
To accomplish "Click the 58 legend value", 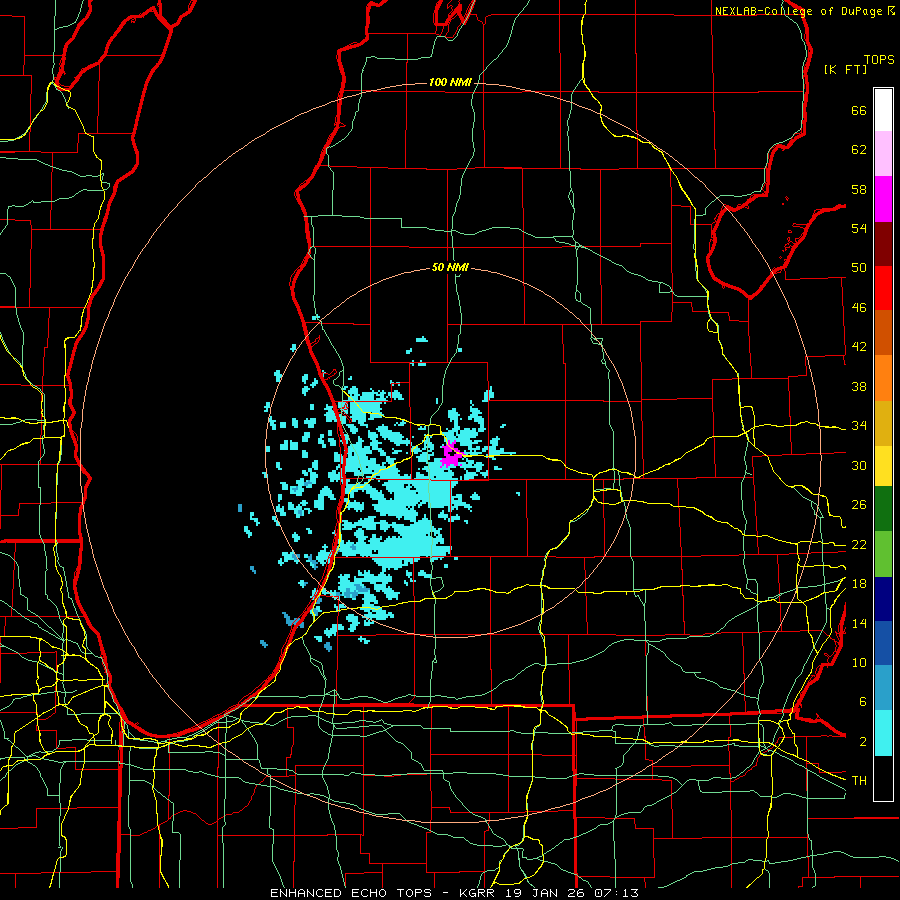I will click(x=859, y=189).
